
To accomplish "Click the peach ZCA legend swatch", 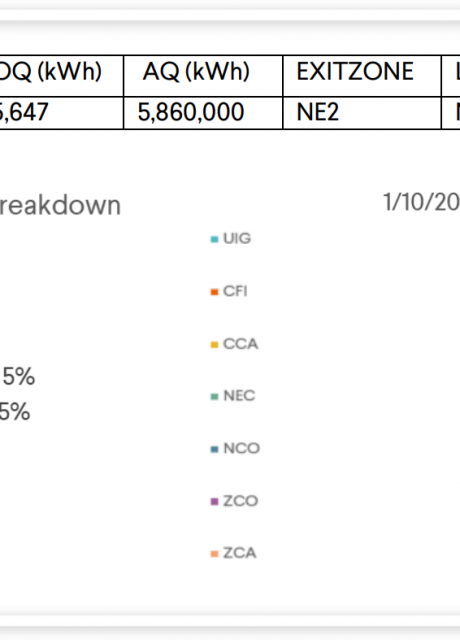I will [214, 553].
